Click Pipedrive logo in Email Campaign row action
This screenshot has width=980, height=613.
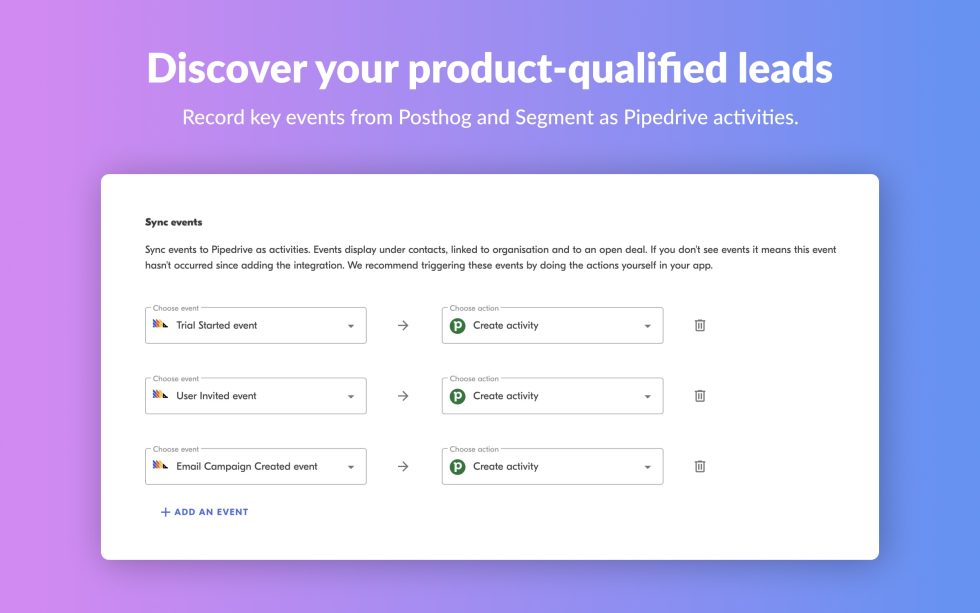(x=458, y=467)
